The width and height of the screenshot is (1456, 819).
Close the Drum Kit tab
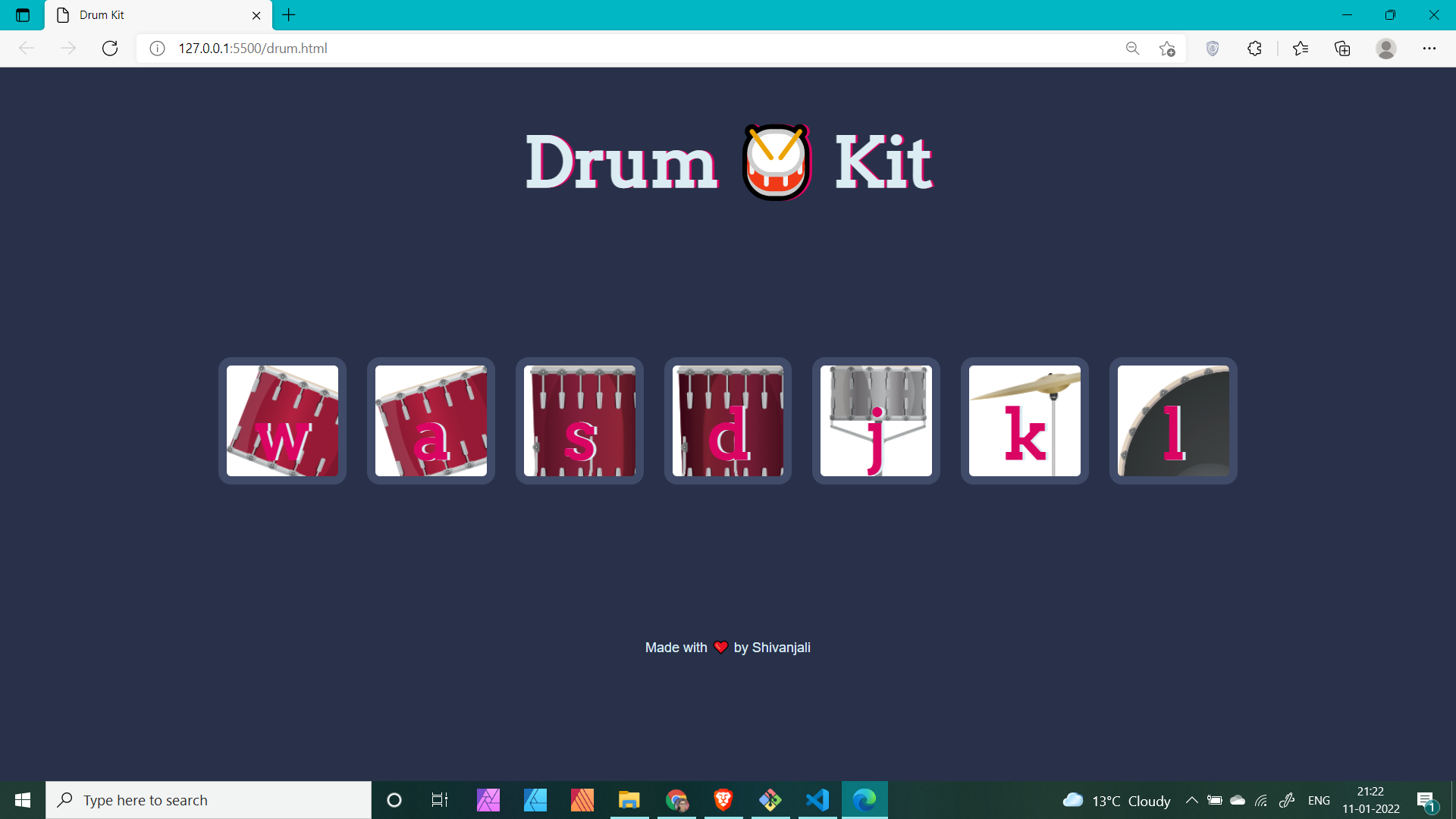click(256, 15)
